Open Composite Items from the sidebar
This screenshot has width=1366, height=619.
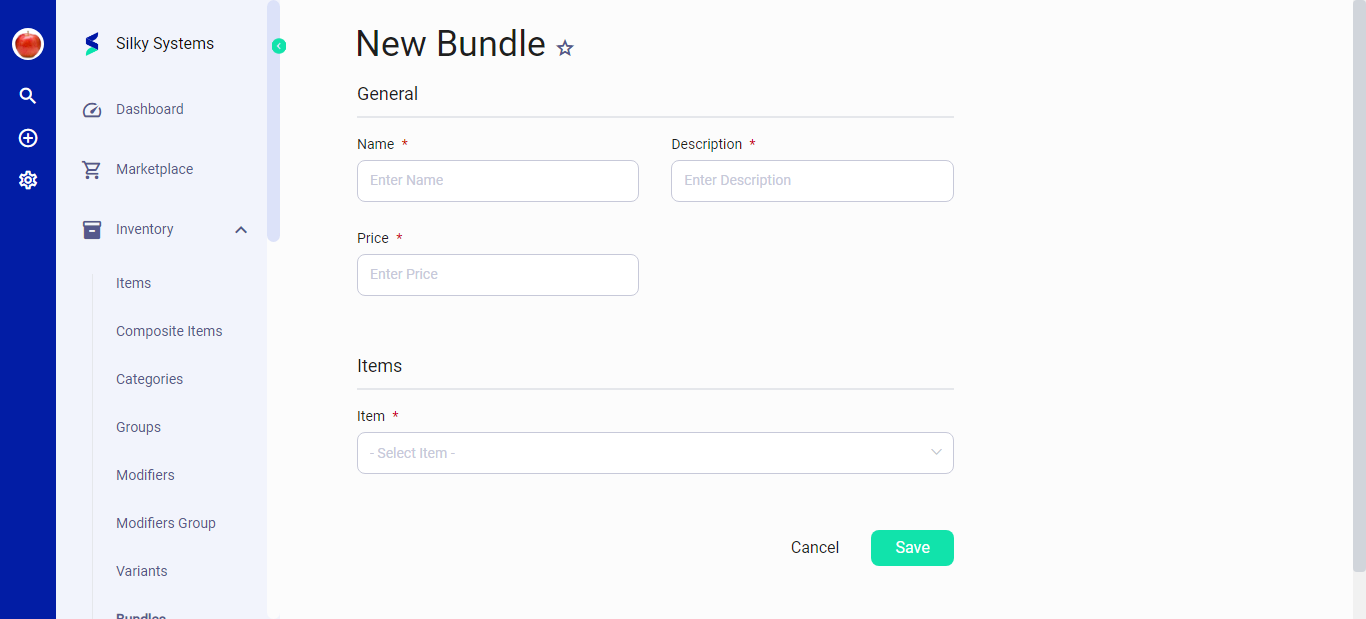pos(169,331)
